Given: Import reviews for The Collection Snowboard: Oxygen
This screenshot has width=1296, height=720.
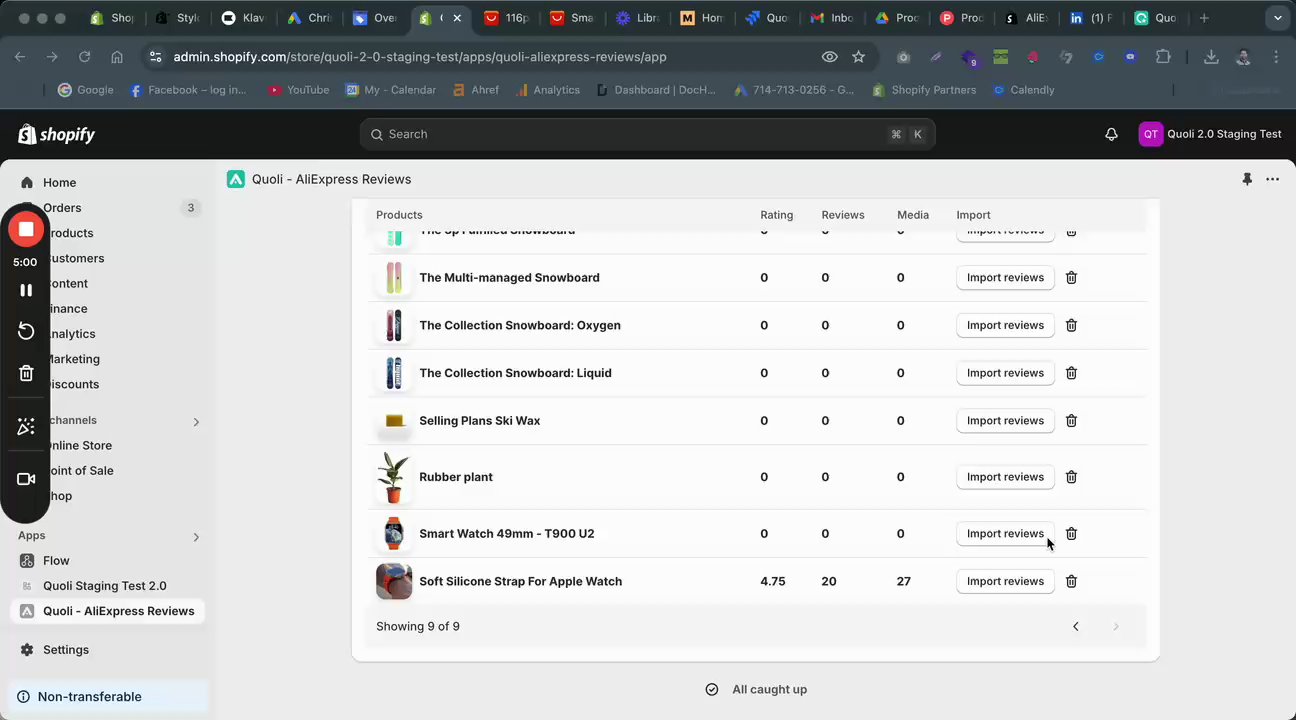Looking at the screenshot, I should click(1005, 325).
